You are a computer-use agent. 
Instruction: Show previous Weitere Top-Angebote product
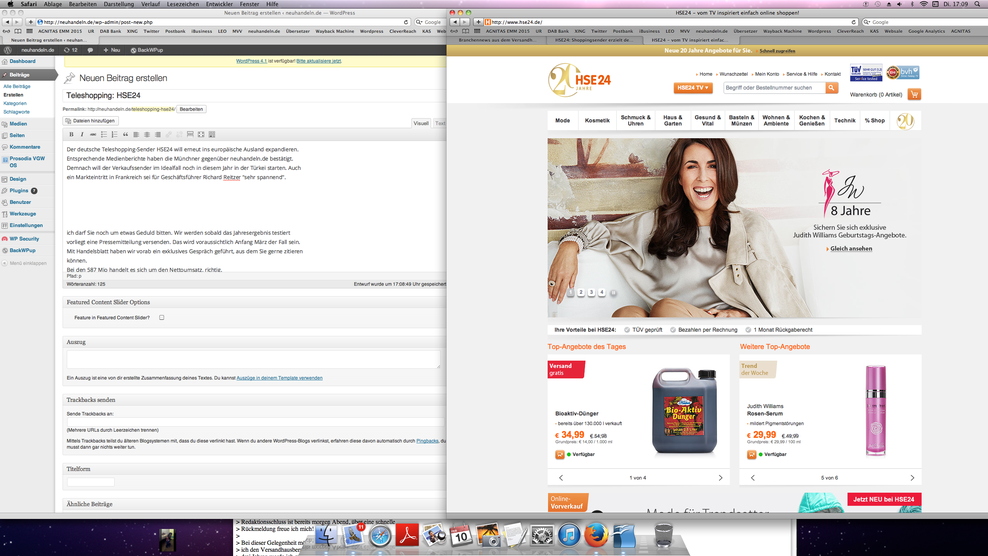(752, 478)
